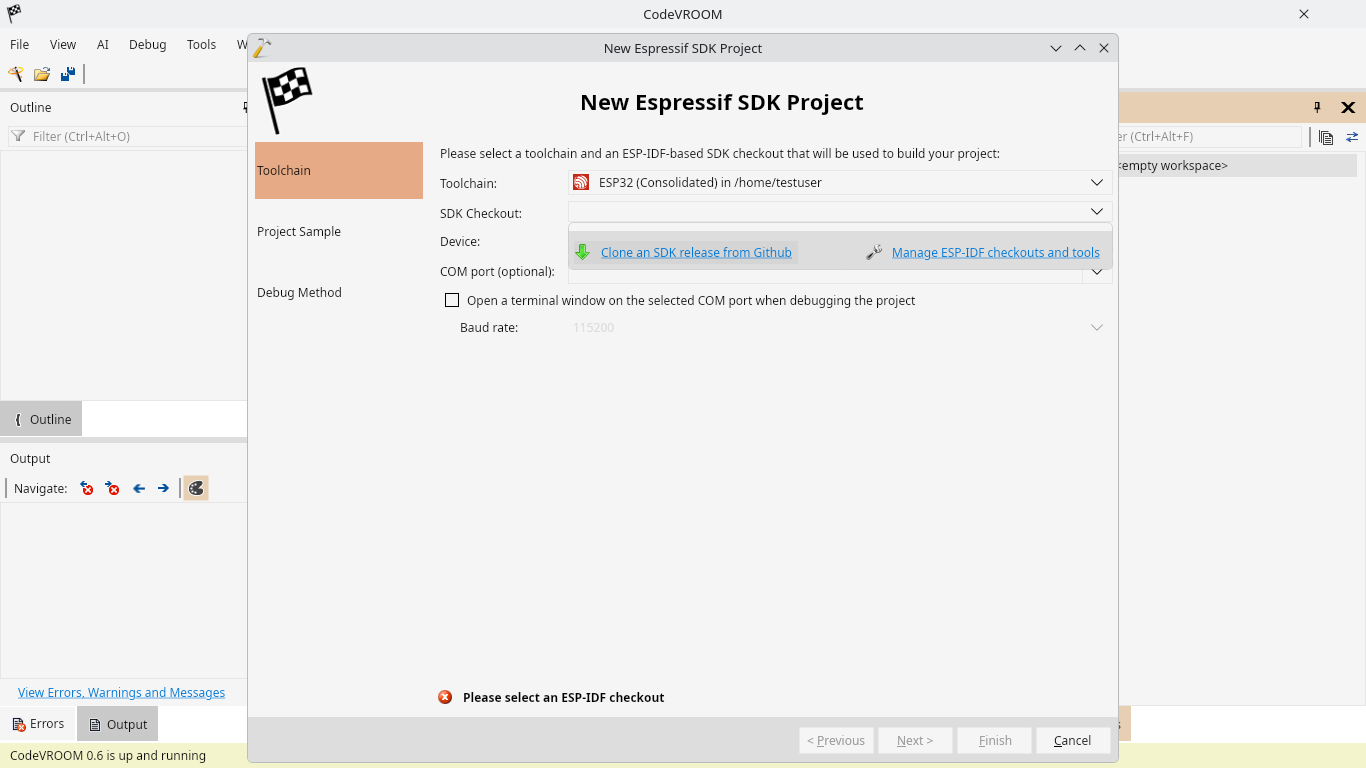Click the sync arrows icon in right panel
The image size is (1366, 768).
(x=1352, y=137)
